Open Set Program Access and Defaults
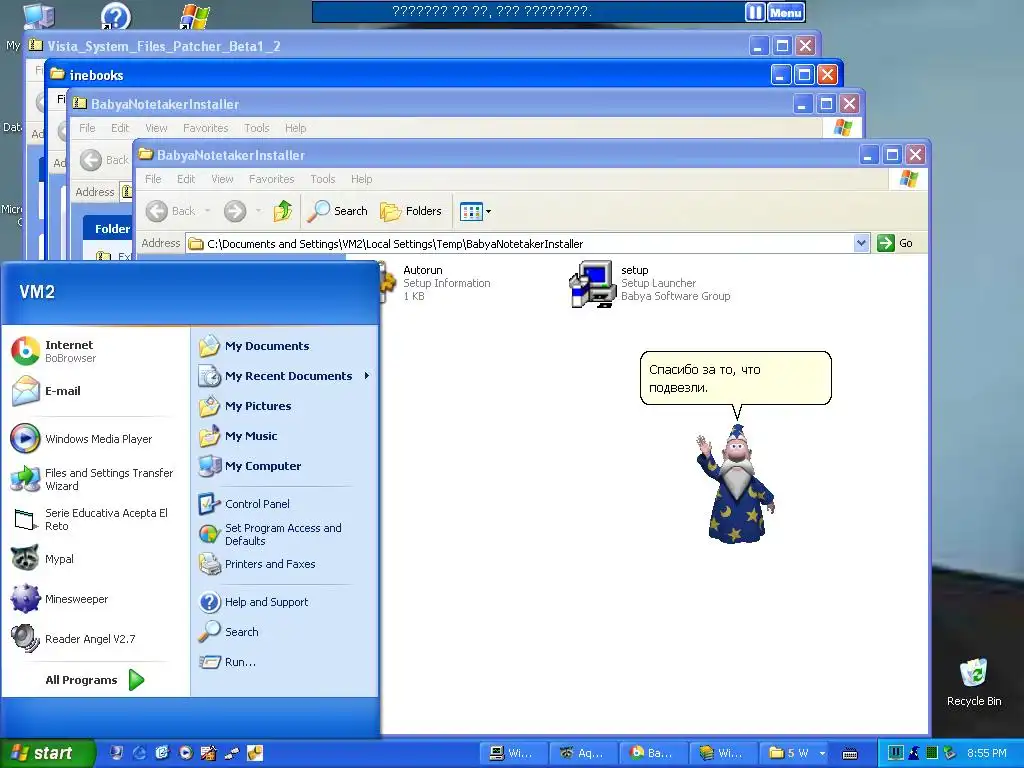 pos(285,534)
